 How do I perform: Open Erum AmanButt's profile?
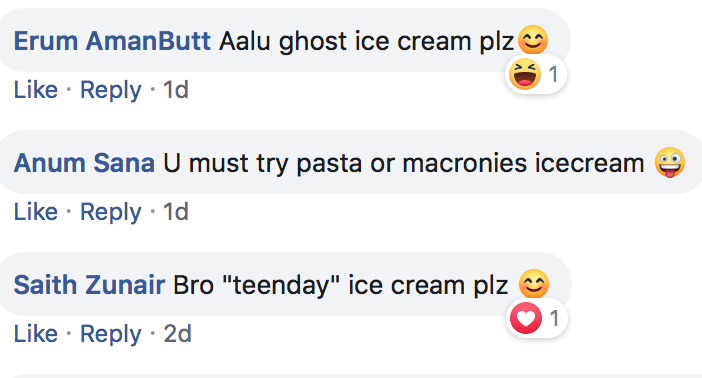pos(112,41)
